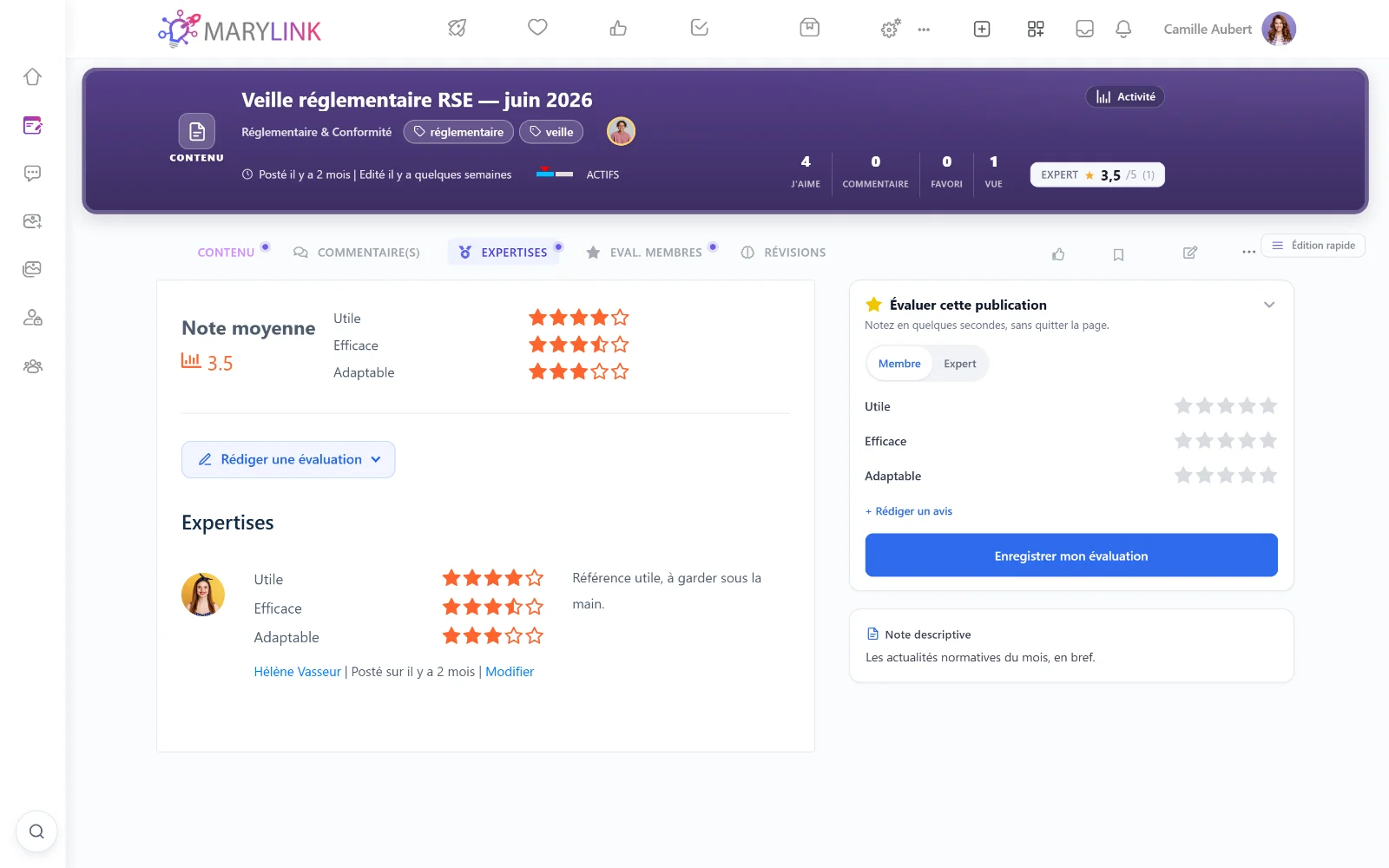Image resolution: width=1389 pixels, height=868 pixels.
Task: Select the Membre evaluation mode
Action: (x=899, y=364)
